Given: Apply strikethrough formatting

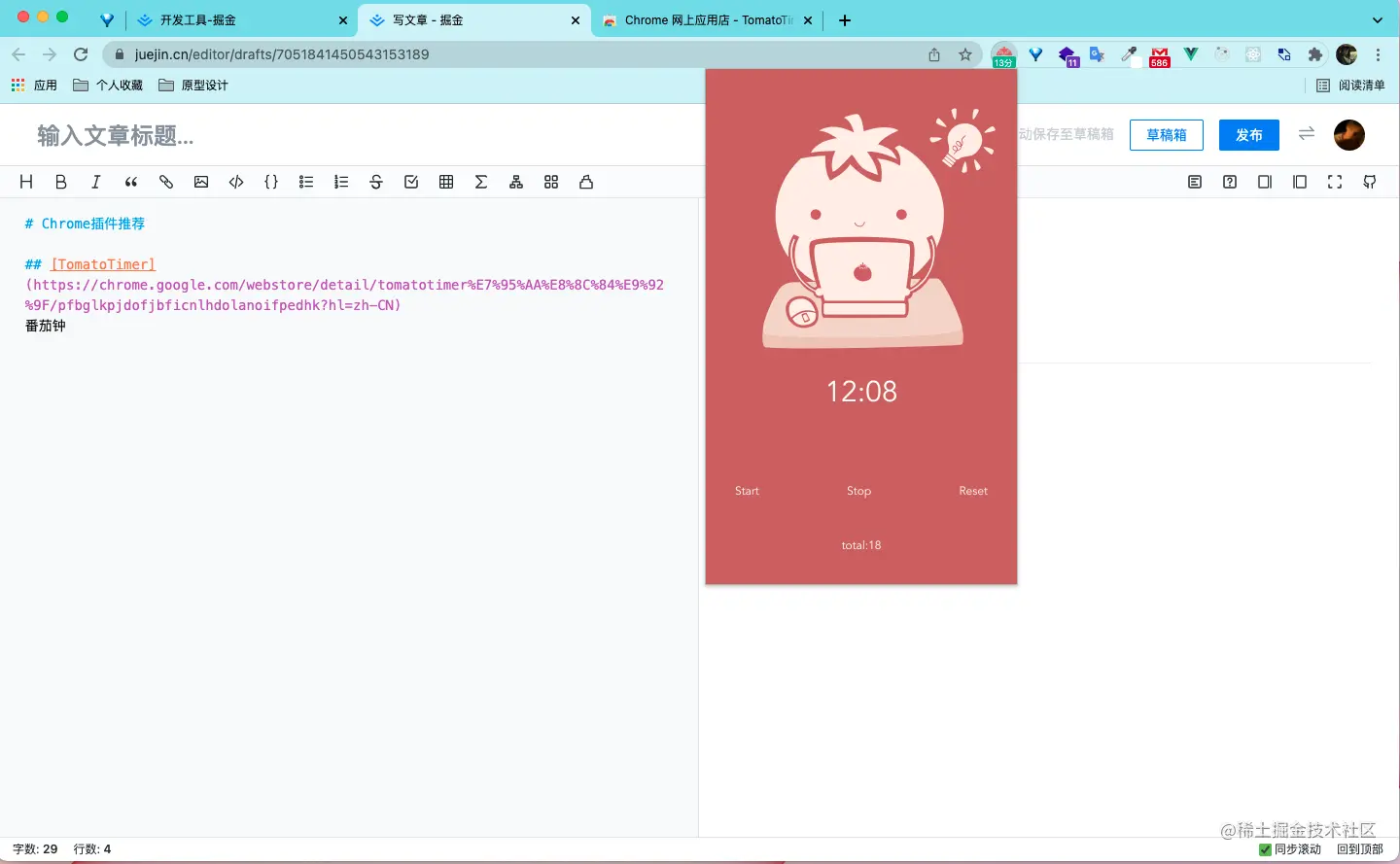Looking at the screenshot, I should (x=376, y=182).
